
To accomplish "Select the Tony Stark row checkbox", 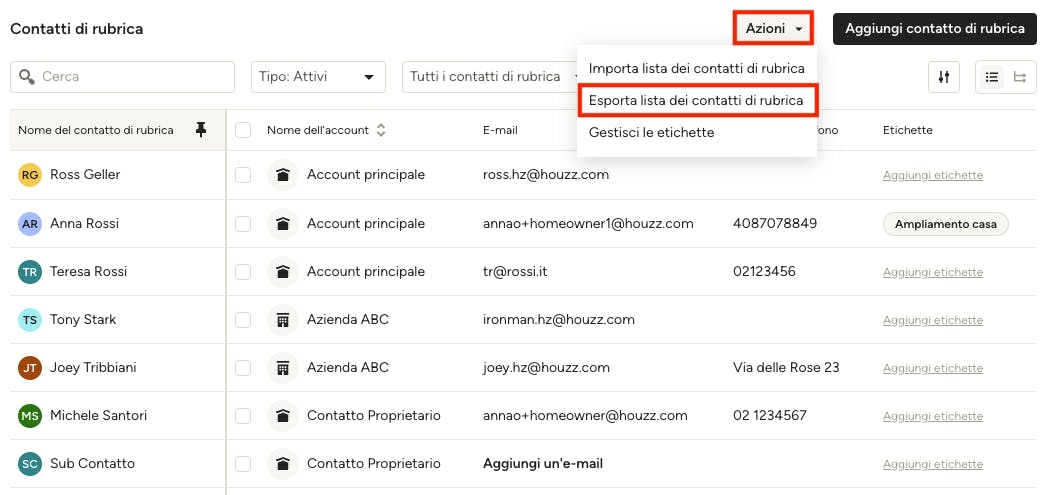I will click(x=243, y=320).
